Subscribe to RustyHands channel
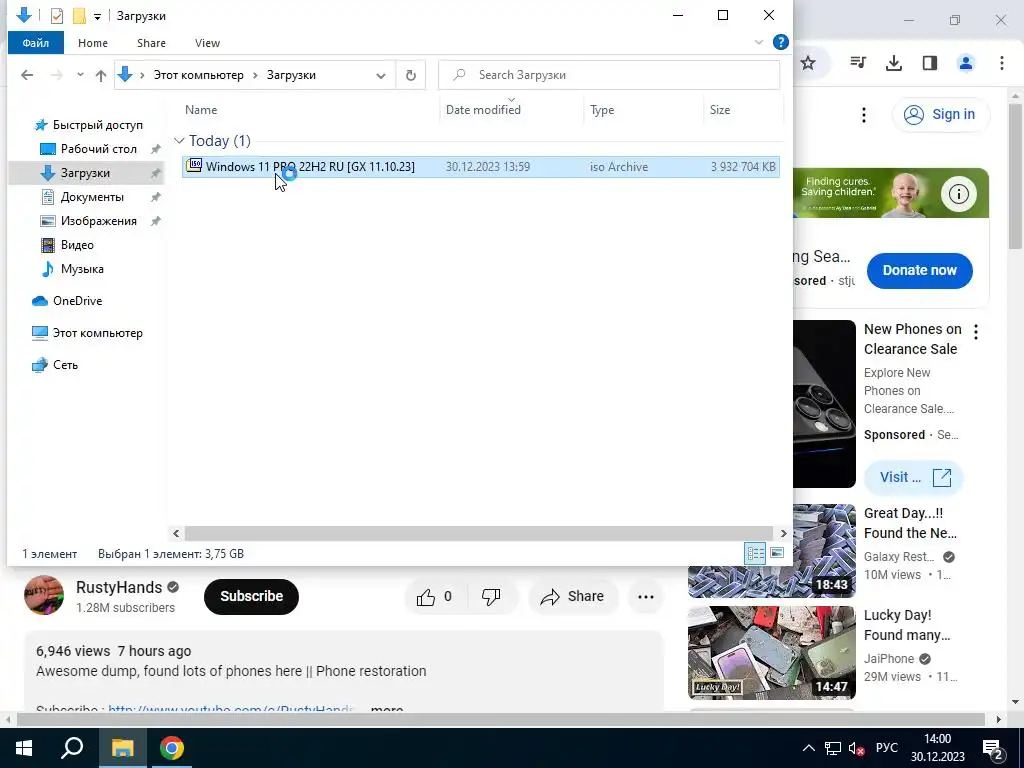Screen dimensions: 1024x768 coord(251,596)
